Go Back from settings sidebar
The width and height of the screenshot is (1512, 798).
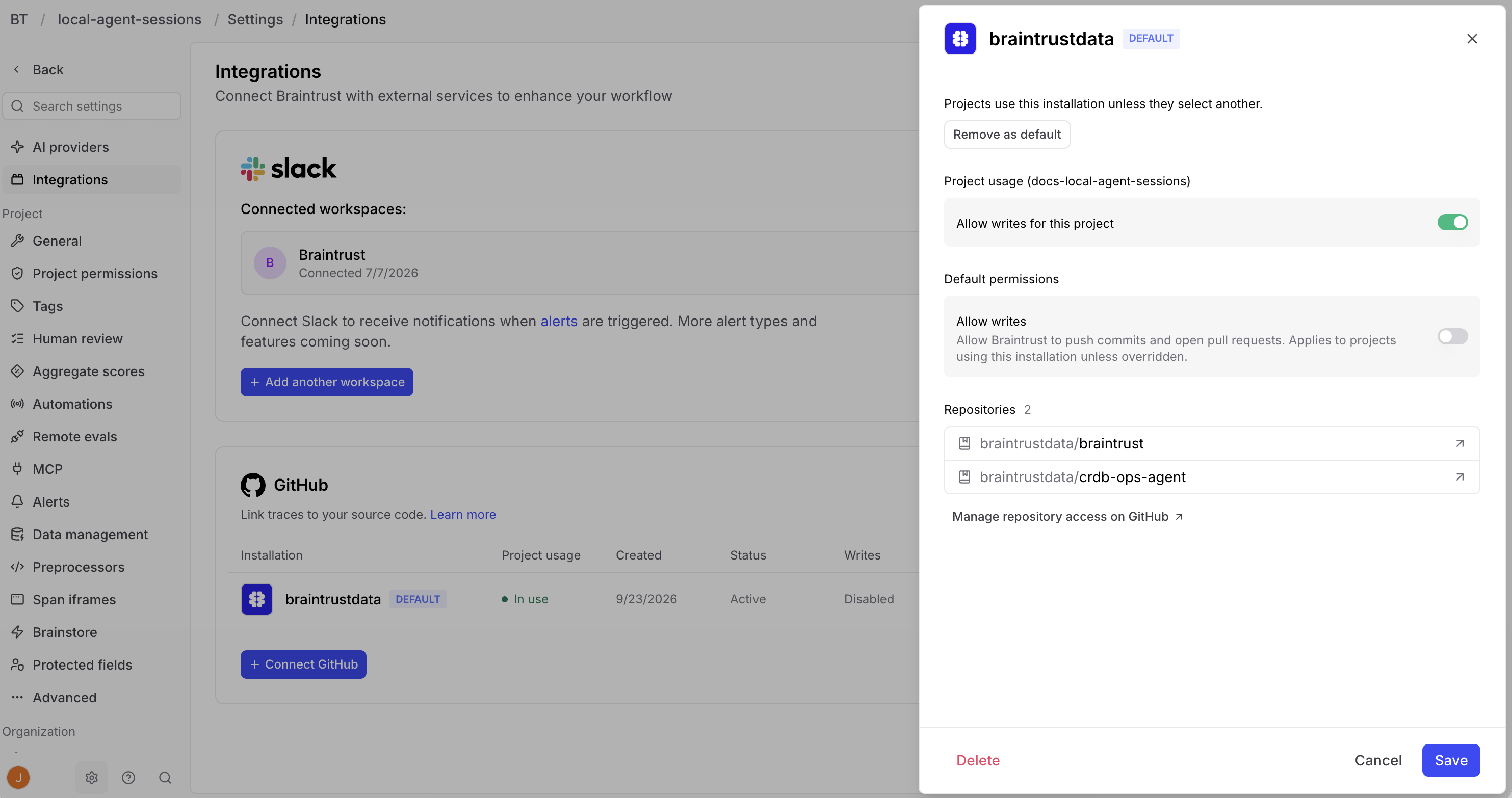(38, 70)
